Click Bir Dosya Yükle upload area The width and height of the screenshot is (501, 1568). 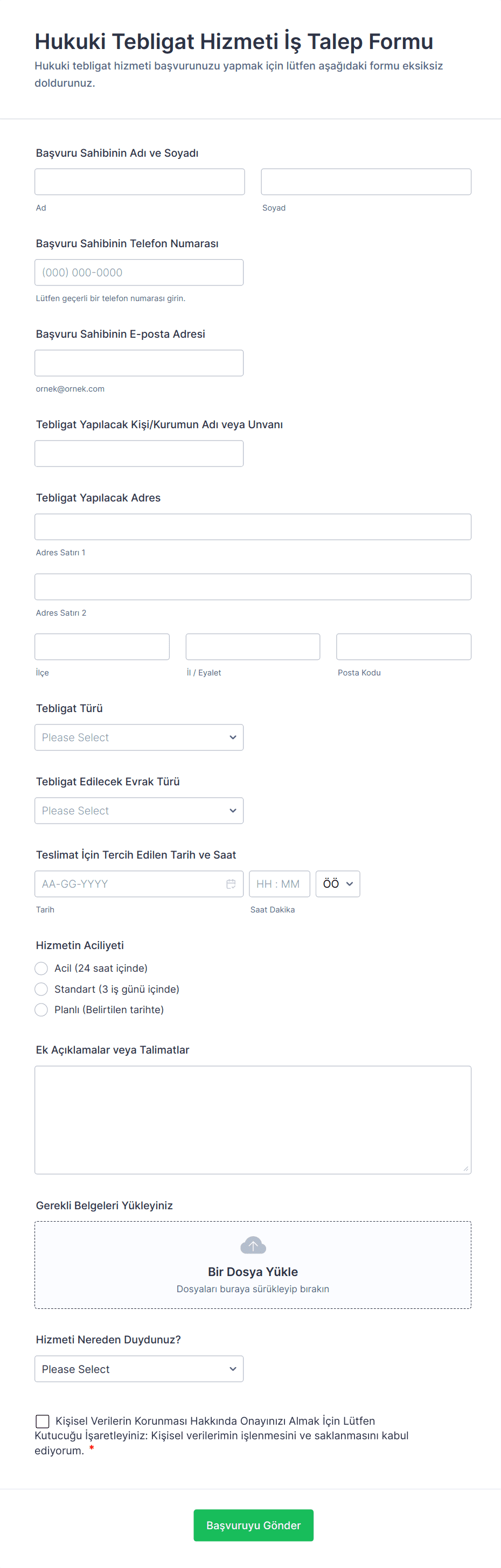253,1272
